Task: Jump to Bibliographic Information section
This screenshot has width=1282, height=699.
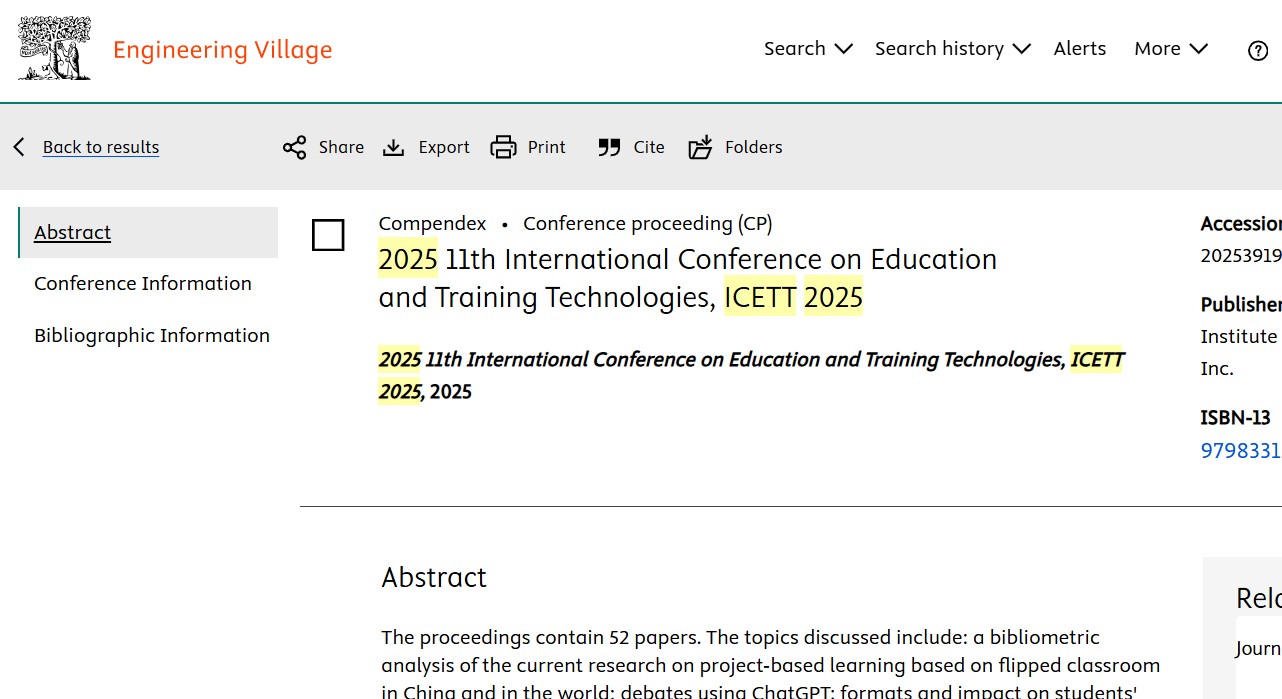Action: point(152,335)
